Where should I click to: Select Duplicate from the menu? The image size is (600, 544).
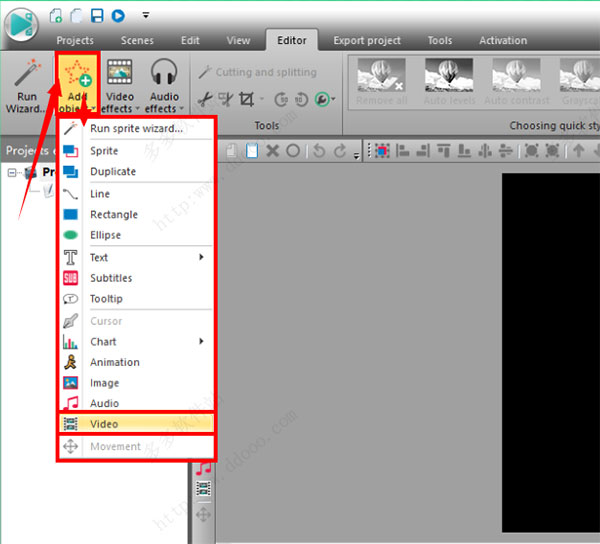[x=137, y=171]
